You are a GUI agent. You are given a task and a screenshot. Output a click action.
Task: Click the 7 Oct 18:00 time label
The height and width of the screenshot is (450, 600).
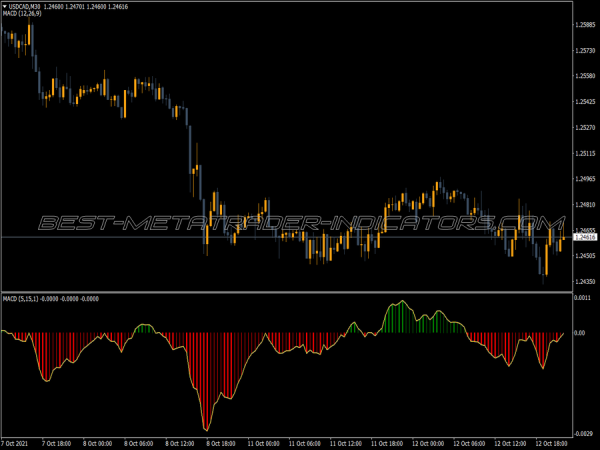56,443
